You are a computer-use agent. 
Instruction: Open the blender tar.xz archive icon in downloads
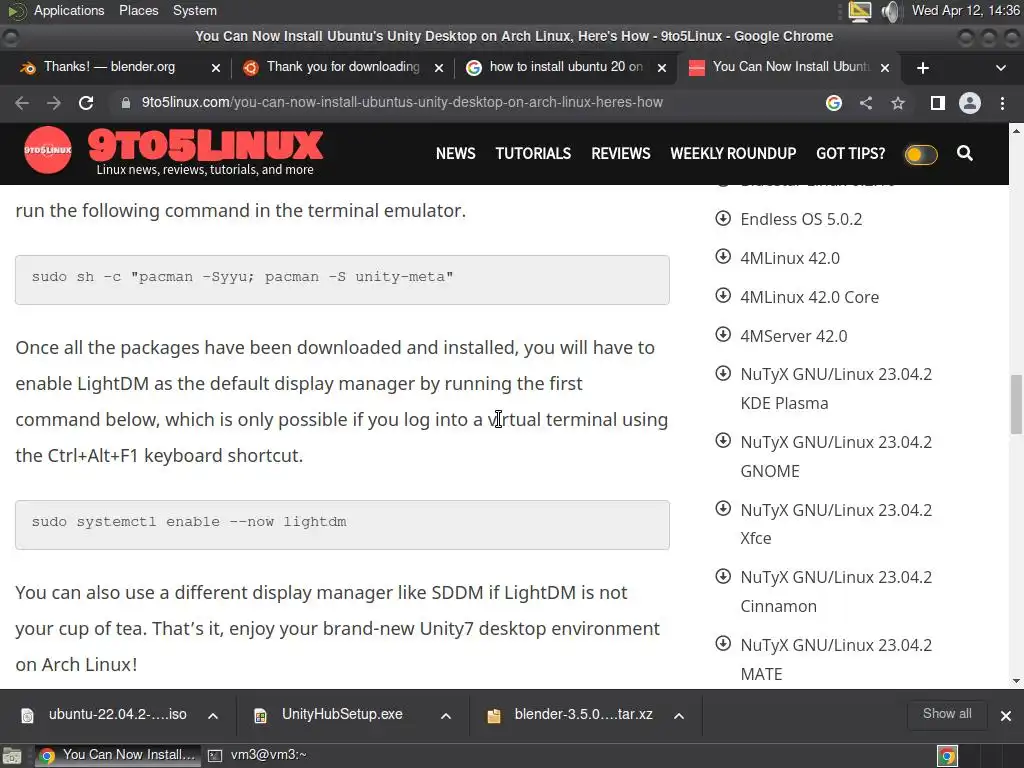494,716
